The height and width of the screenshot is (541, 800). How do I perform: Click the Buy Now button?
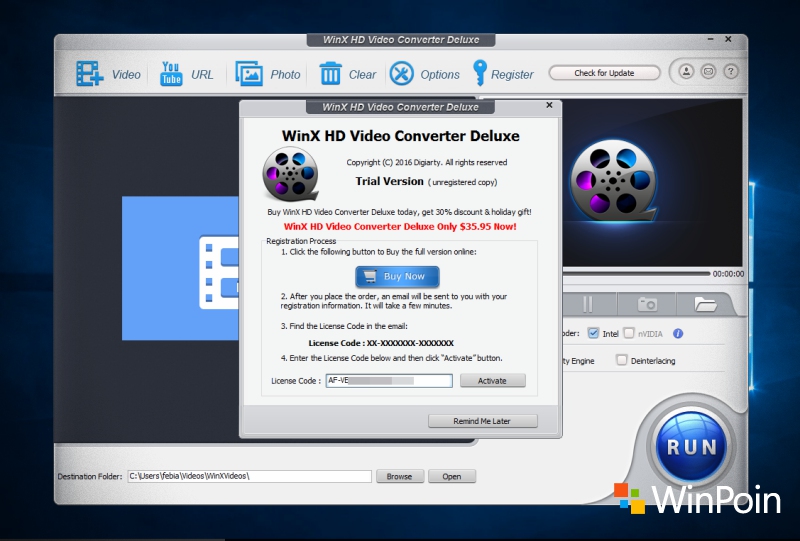pos(397,277)
